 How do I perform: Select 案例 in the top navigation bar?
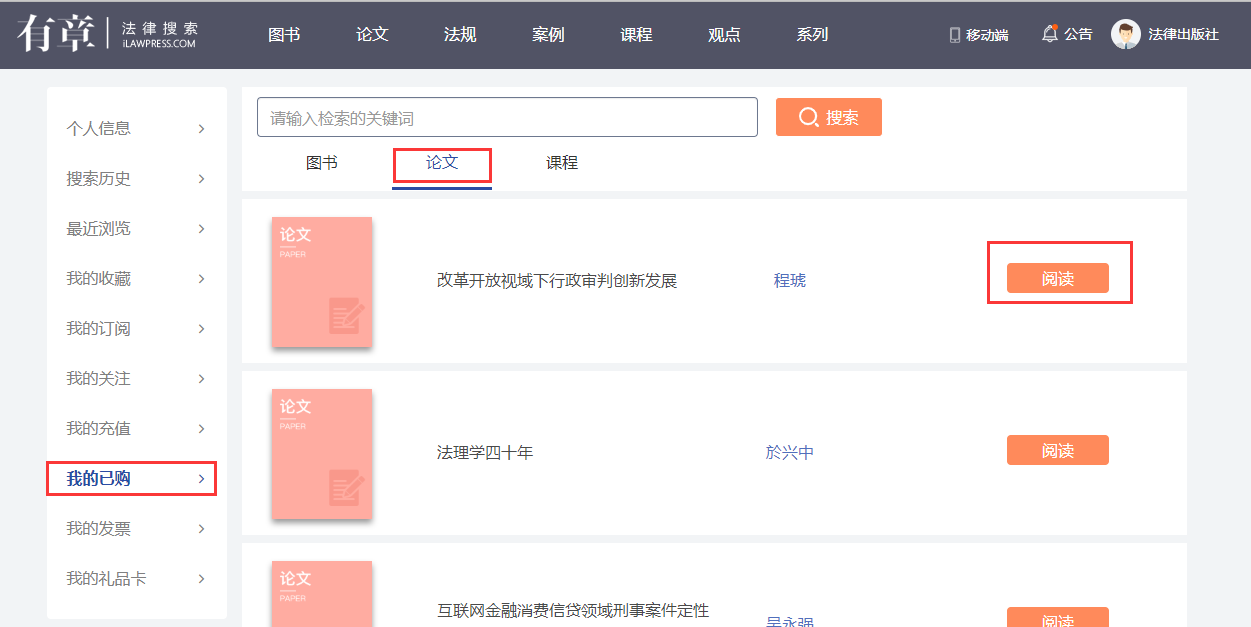(548, 35)
